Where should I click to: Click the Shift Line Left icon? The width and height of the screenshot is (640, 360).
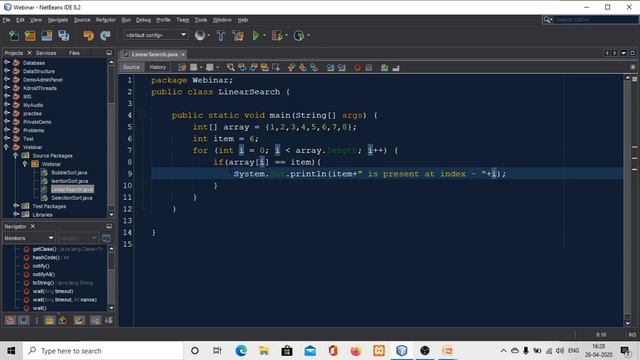(330, 67)
